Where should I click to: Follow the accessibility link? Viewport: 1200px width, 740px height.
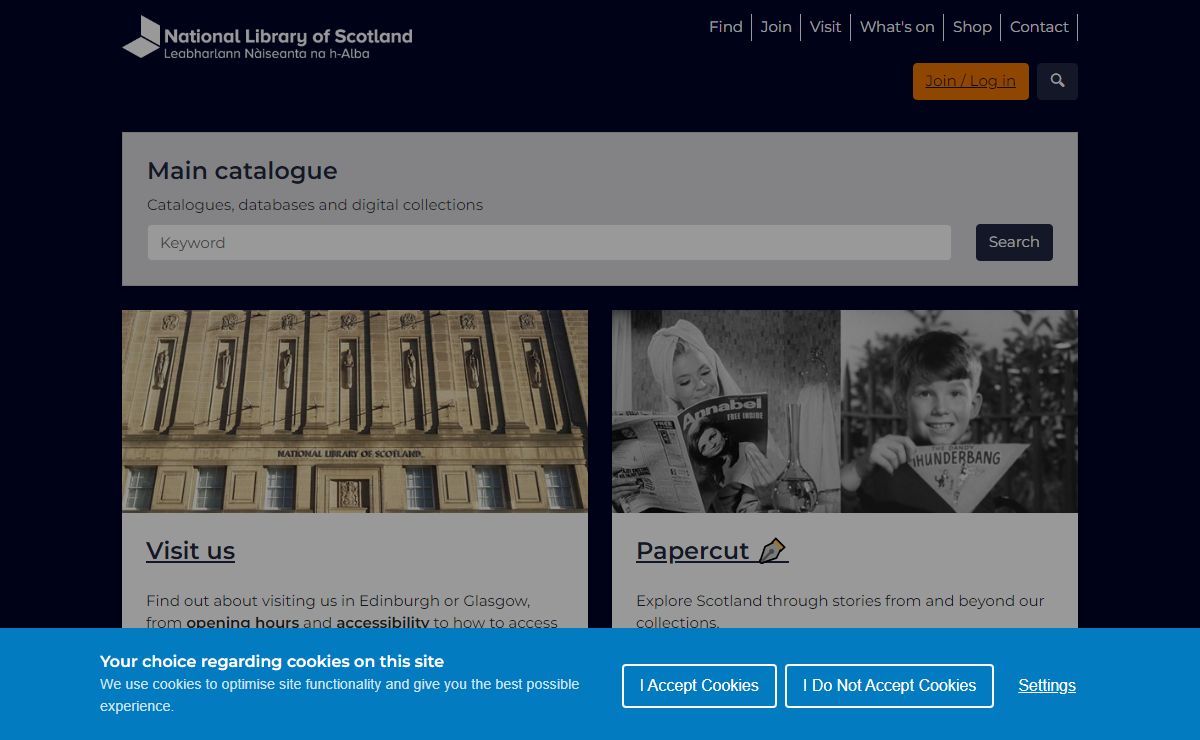[x=383, y=622]
